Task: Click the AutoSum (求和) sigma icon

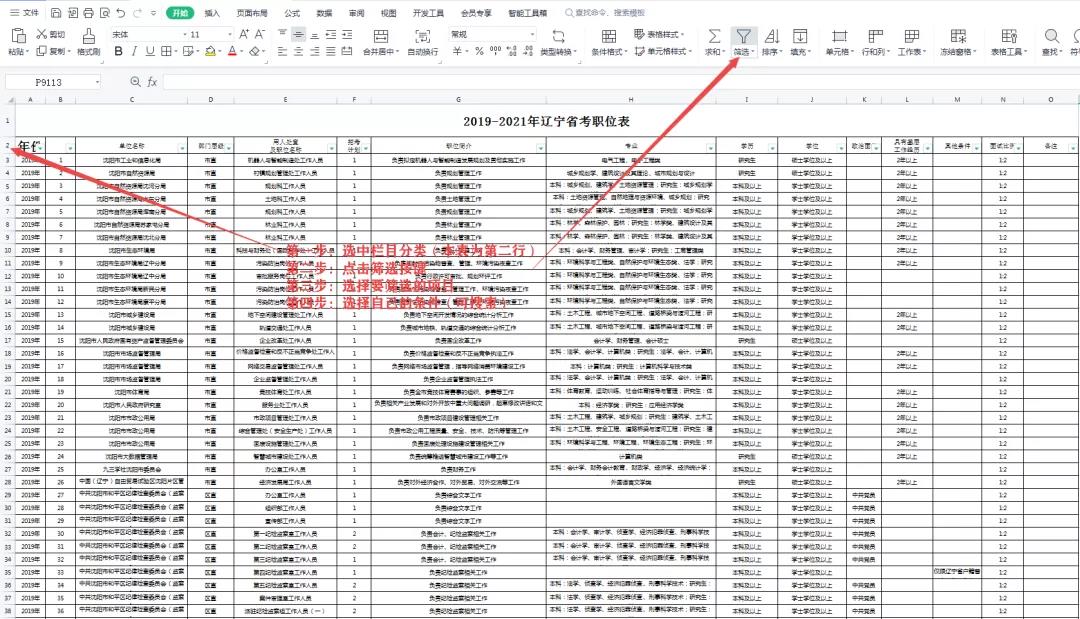Action: 714,37
